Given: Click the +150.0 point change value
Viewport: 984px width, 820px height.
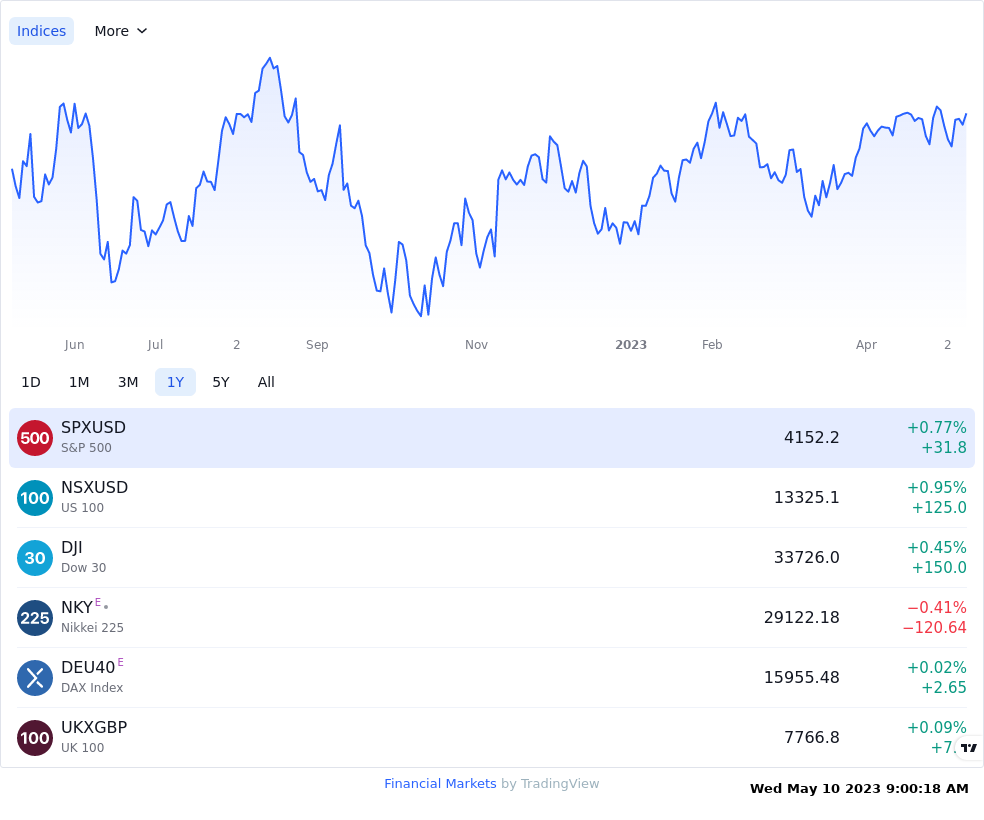Looking at the screenshot, I should 939,568.
